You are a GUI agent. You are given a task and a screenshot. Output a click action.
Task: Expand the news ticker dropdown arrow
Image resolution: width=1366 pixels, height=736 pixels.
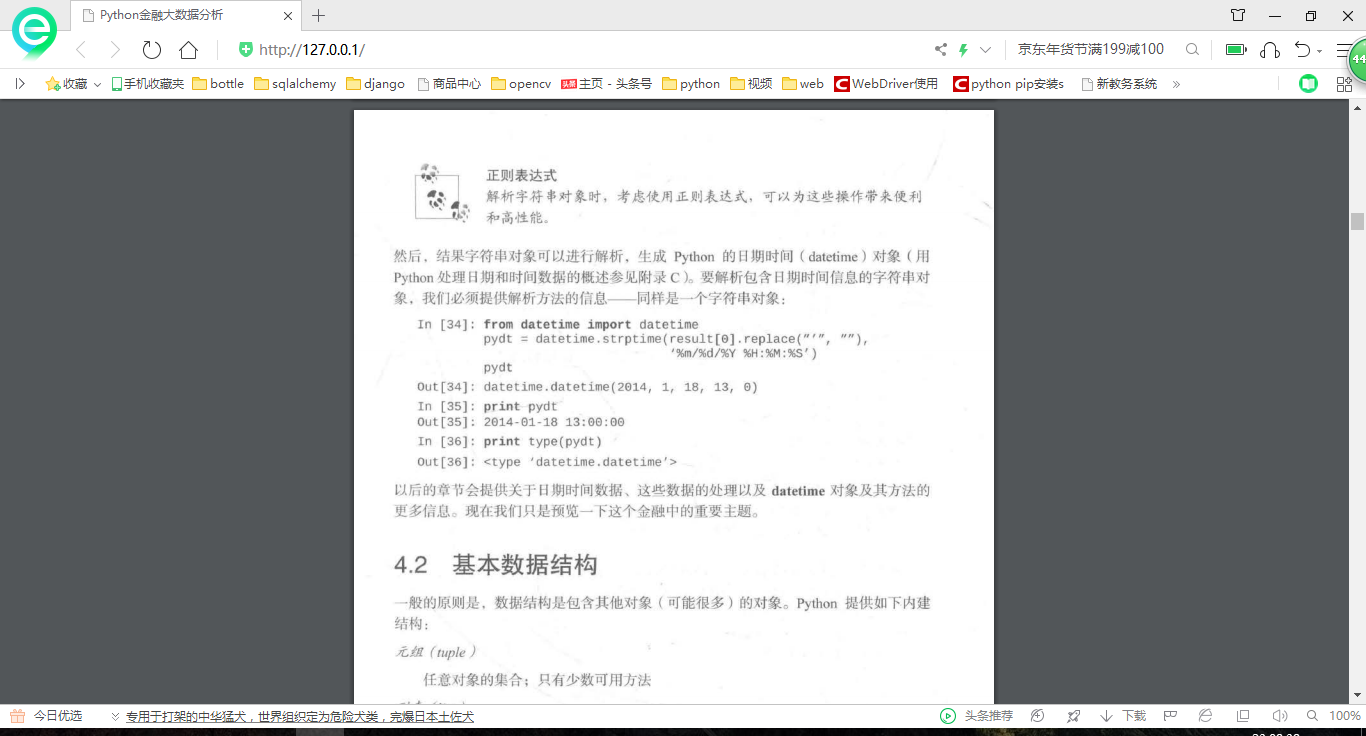[116, 717]
